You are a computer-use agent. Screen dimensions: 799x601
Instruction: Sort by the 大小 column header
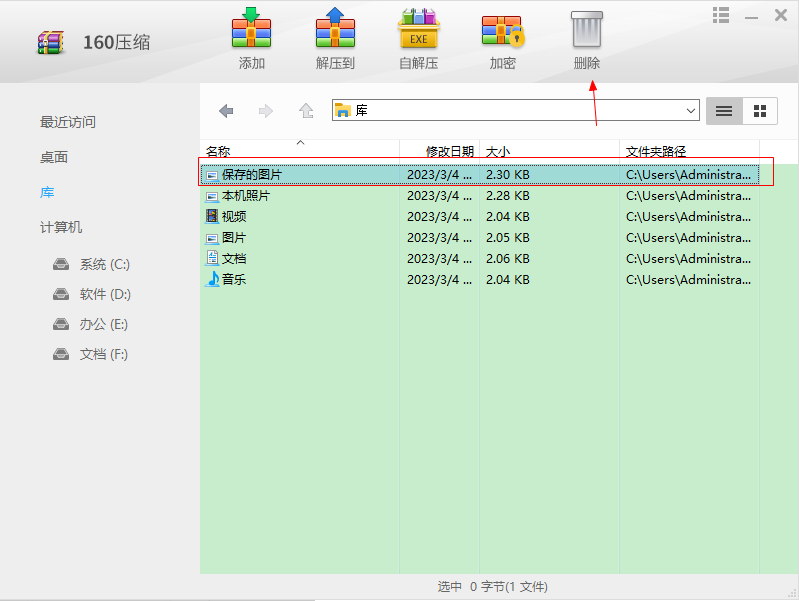point(549,151)
